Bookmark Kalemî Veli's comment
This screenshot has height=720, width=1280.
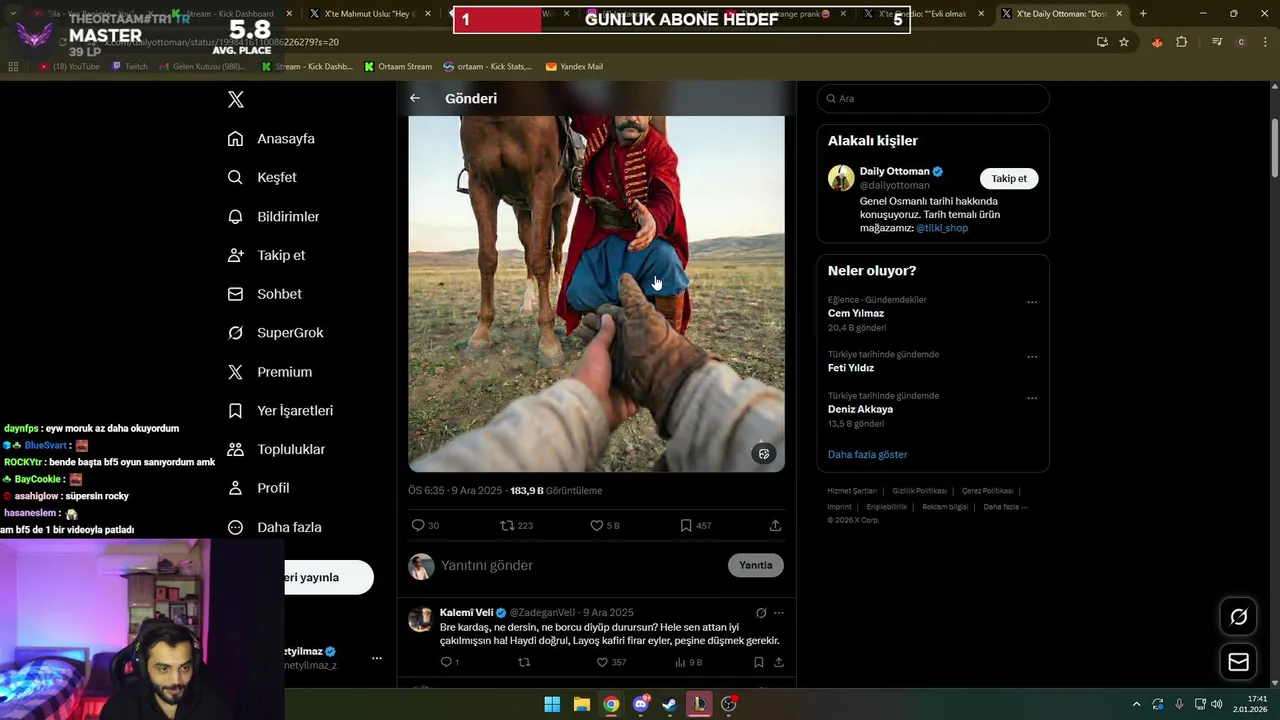pos(759,662)
